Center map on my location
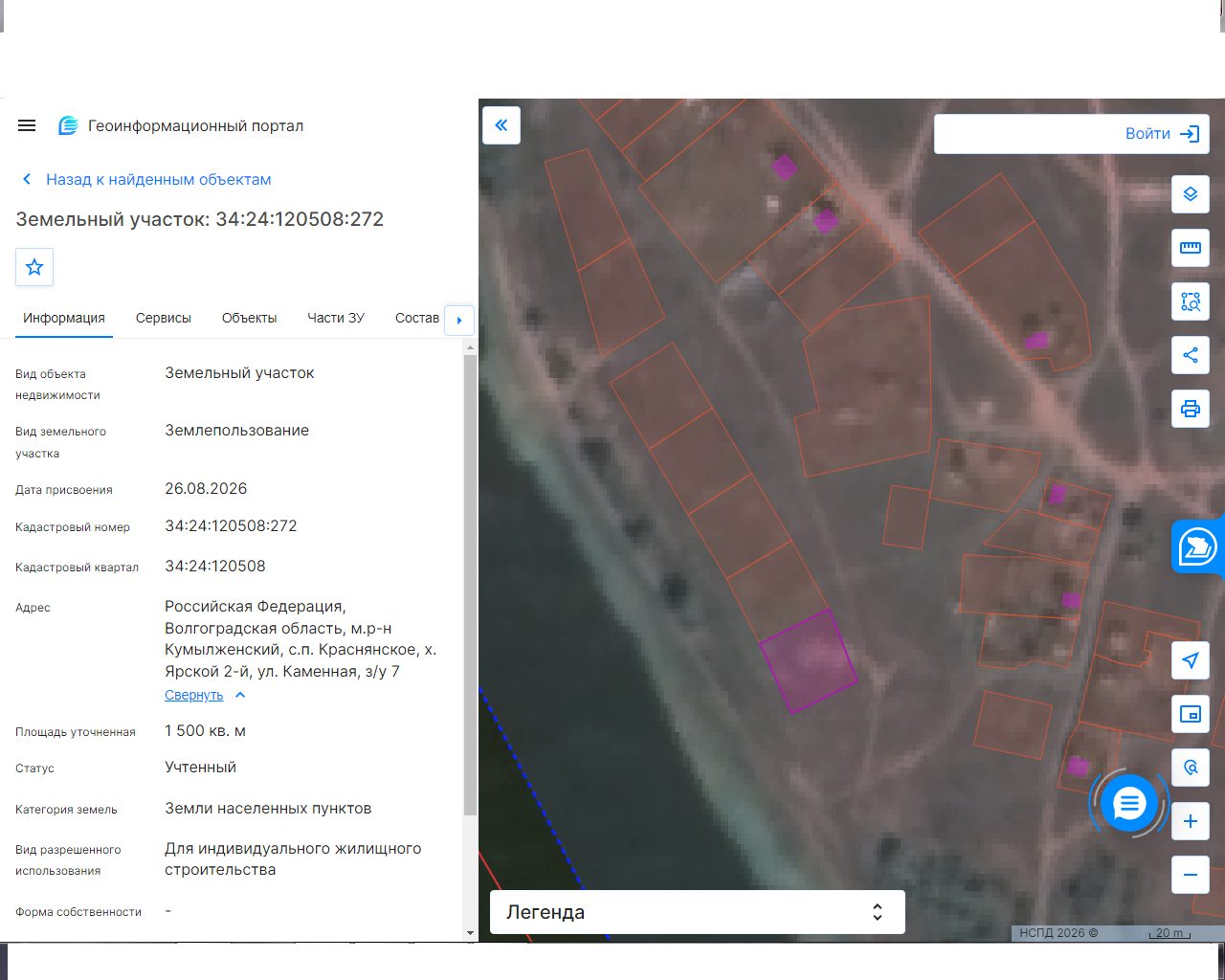 [x=1191, y=660]
